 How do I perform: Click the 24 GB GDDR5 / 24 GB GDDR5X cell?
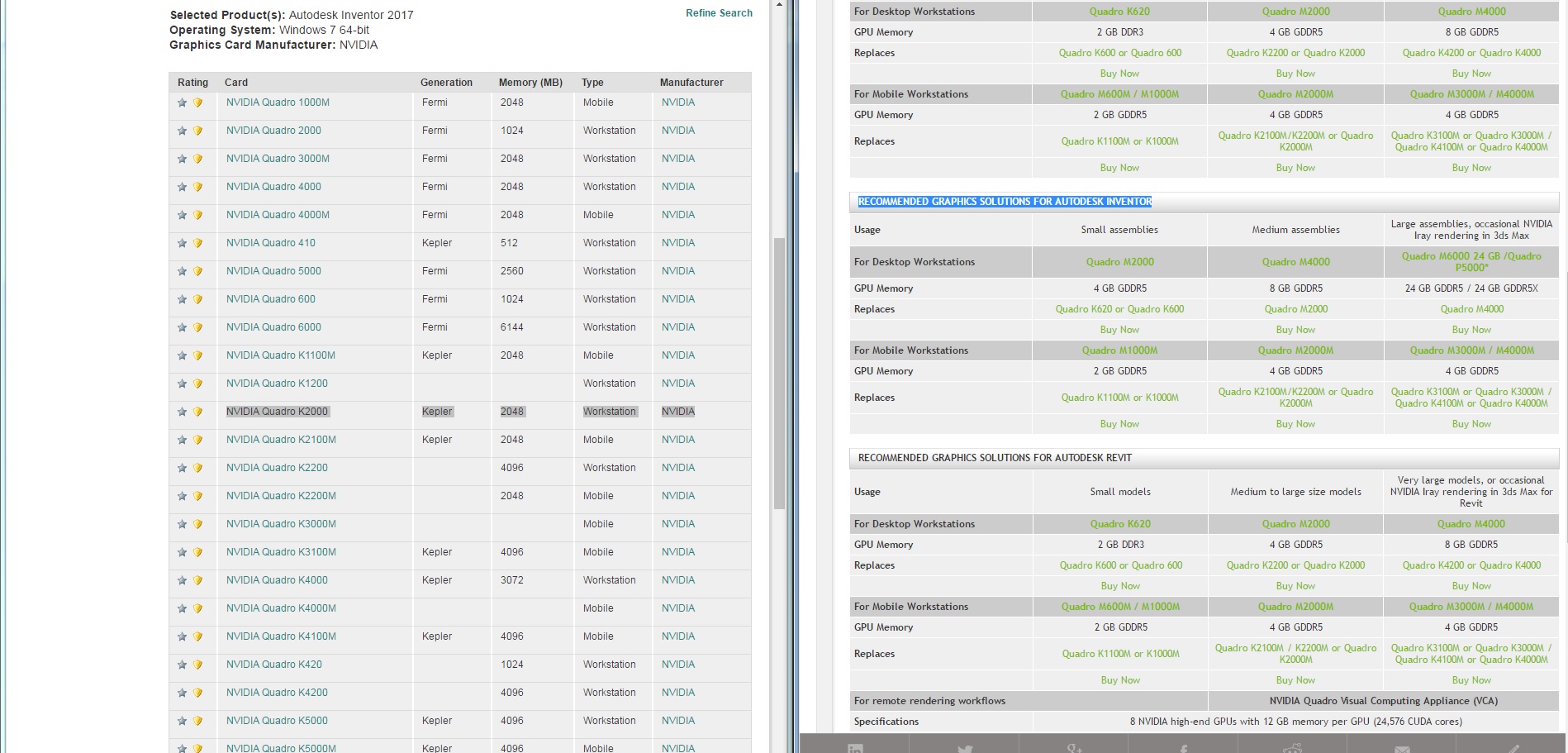click(x=1471, y=288)
